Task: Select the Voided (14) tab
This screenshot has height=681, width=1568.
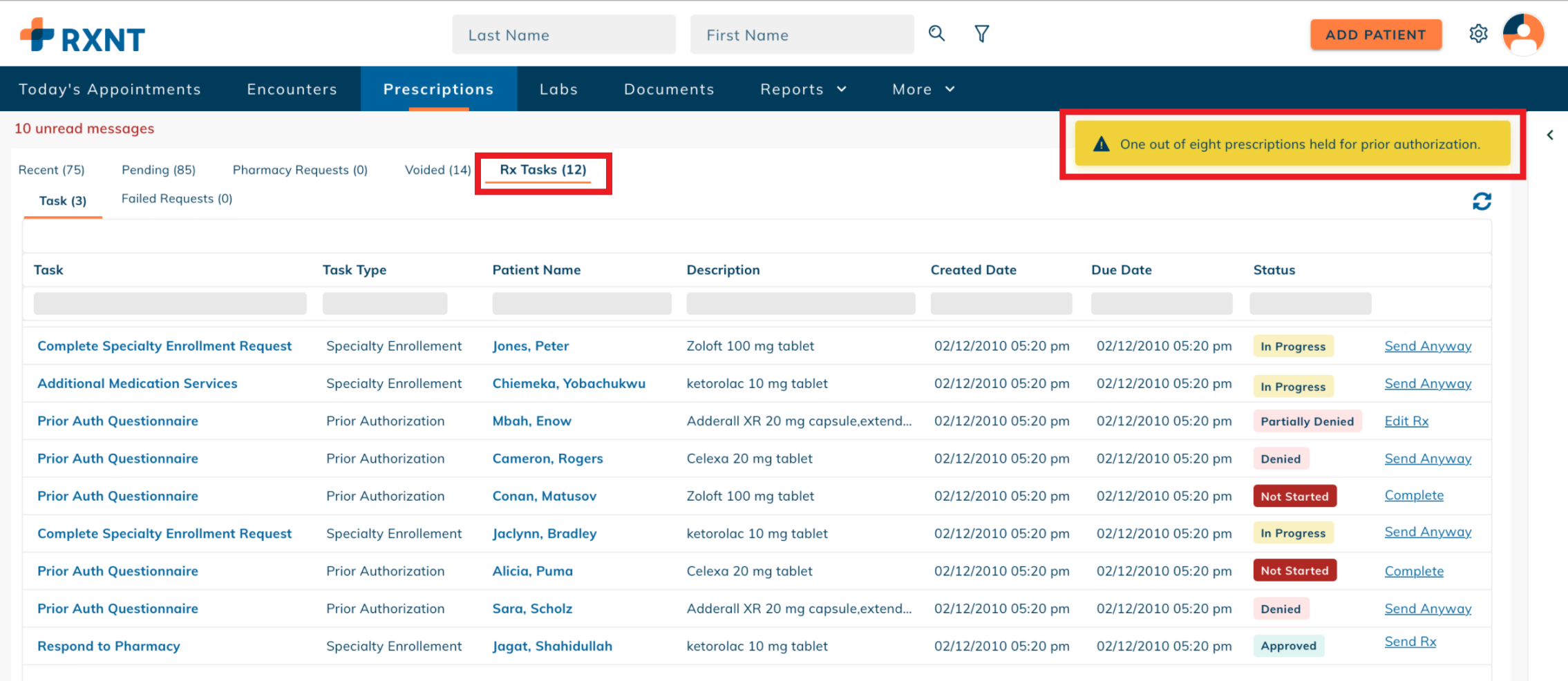Action: click(437, 169)
